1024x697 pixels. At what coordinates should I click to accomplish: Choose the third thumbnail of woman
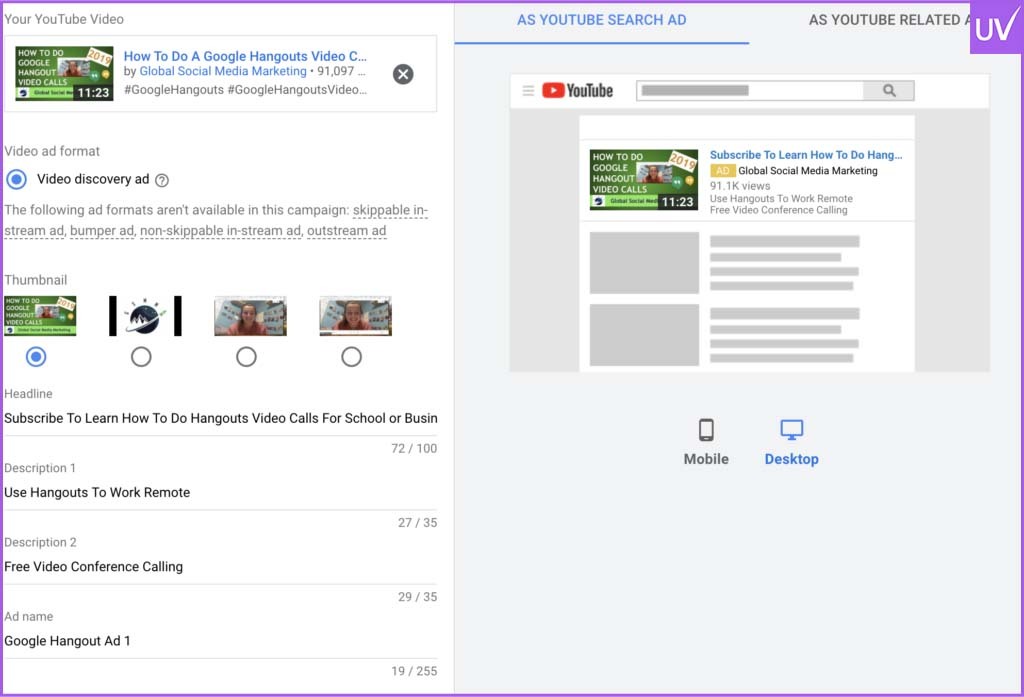click(x=250, y=316)
